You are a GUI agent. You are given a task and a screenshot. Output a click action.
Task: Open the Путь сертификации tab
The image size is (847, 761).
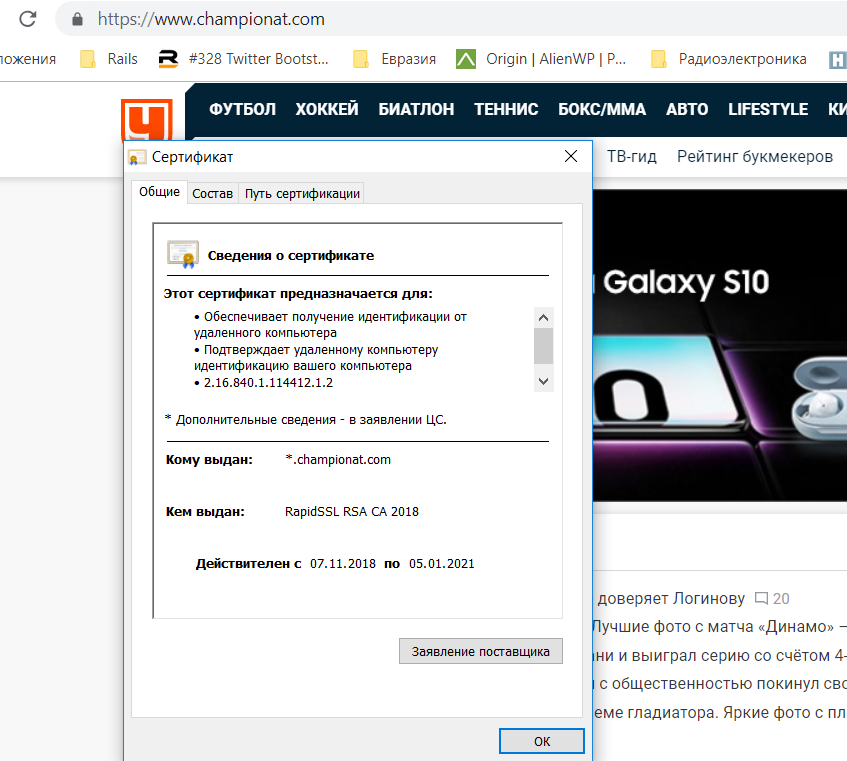click(x=302, y=194)
